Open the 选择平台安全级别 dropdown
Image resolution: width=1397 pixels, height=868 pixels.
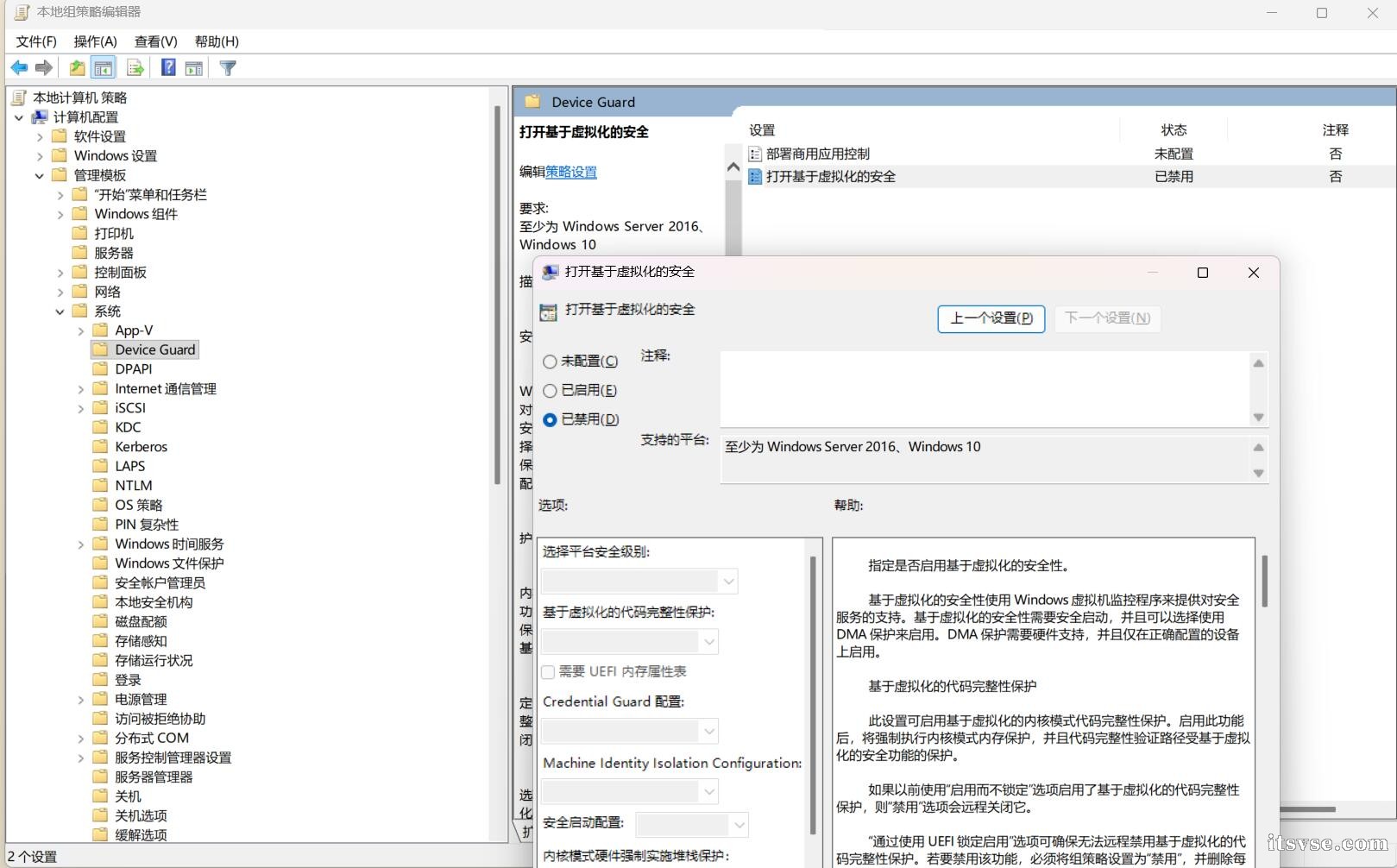point(639,582)
